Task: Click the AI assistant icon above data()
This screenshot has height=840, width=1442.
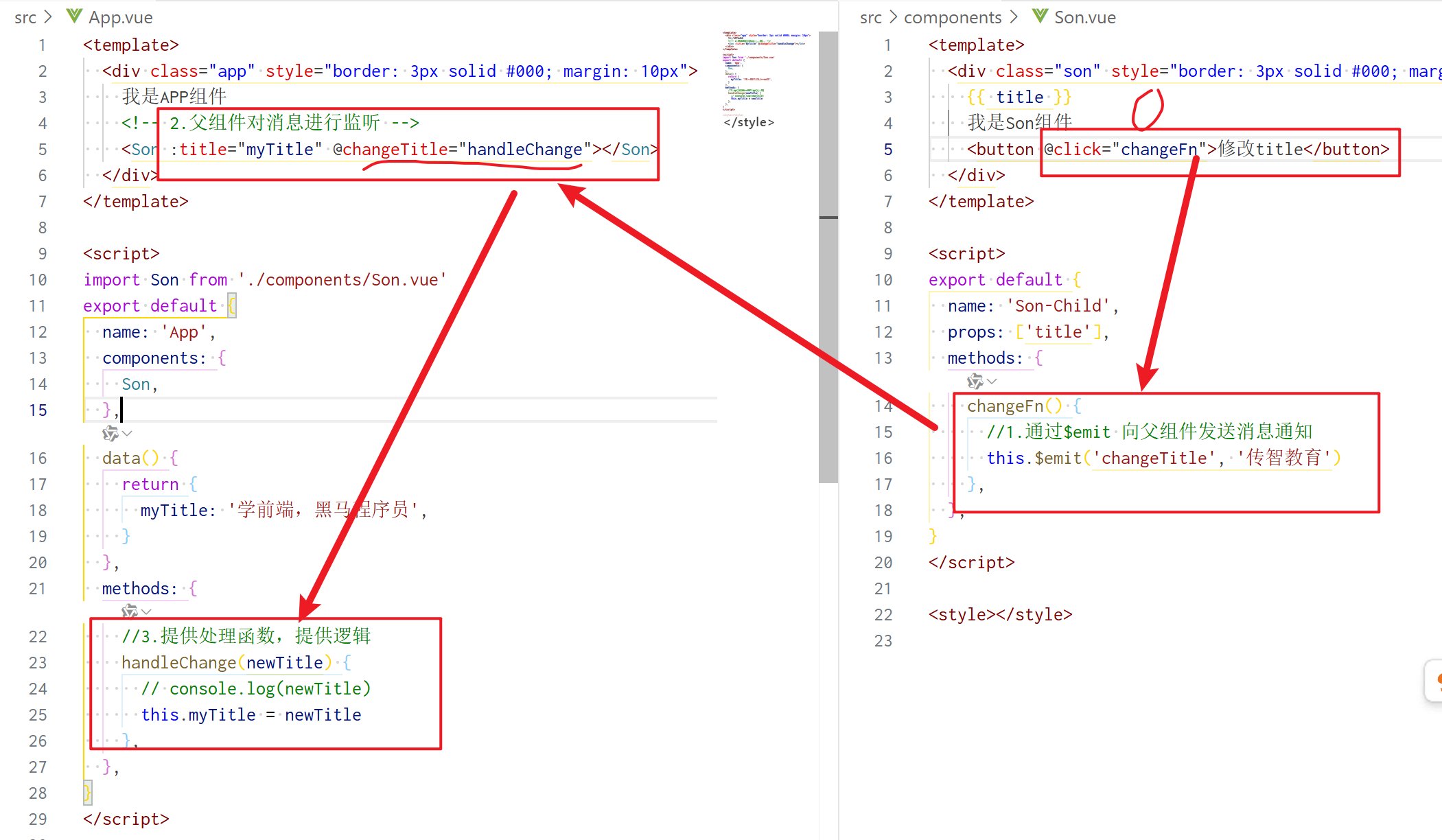Action: coord(110,434)
